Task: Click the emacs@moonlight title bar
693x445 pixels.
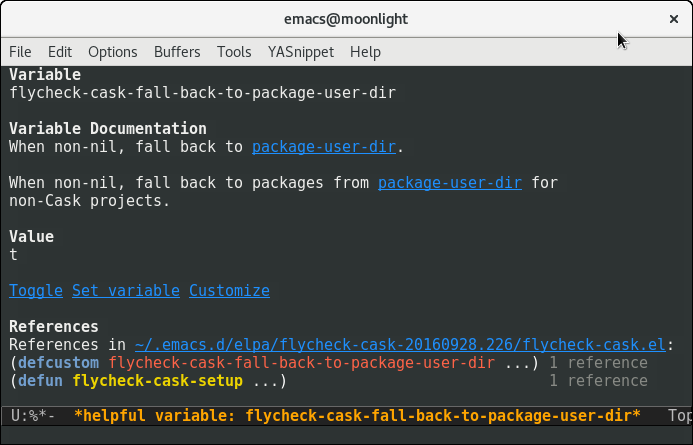Action: 346,19
